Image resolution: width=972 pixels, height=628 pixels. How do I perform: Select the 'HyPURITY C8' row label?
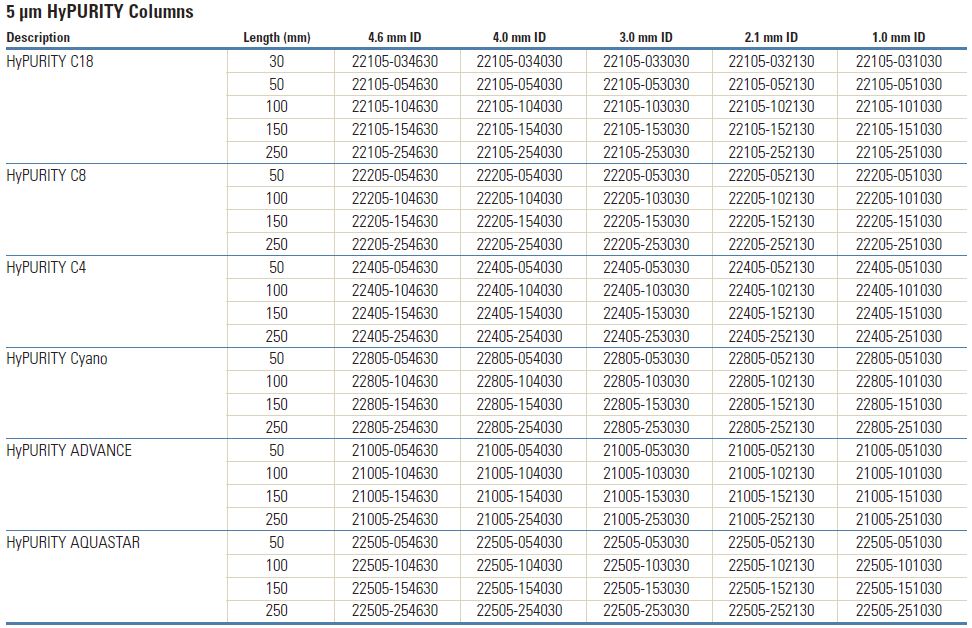pos(46,175)
